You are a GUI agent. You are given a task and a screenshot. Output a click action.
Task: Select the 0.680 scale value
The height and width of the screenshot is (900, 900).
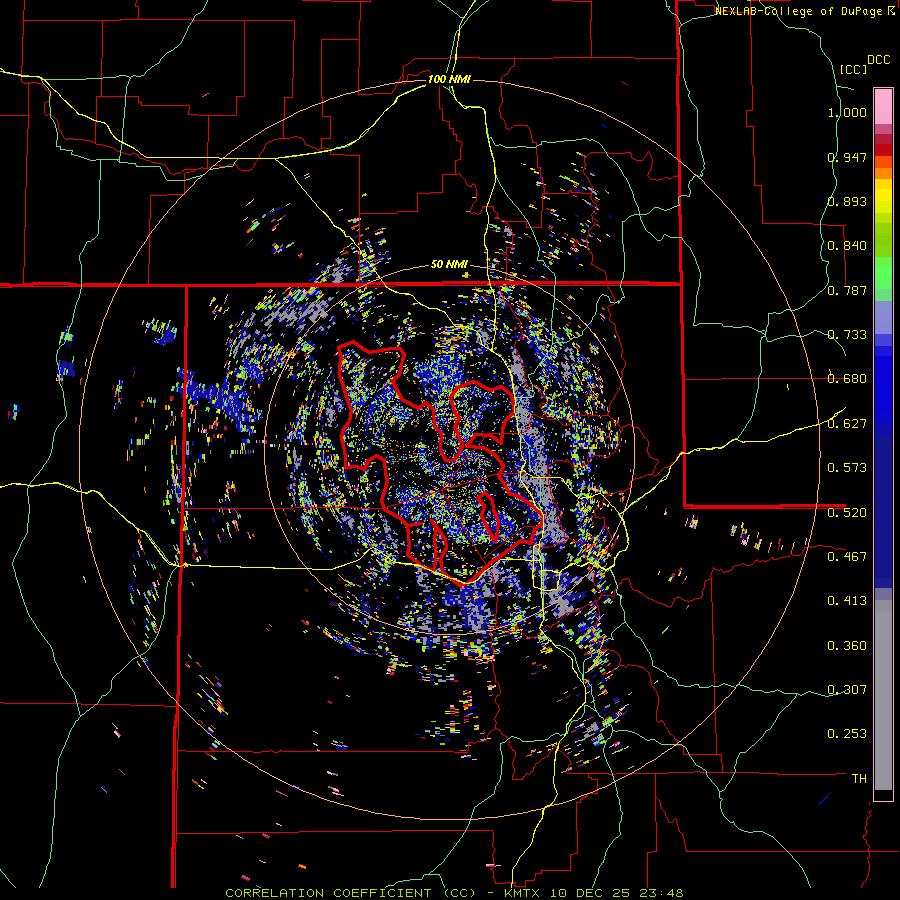tap(847, 379)
